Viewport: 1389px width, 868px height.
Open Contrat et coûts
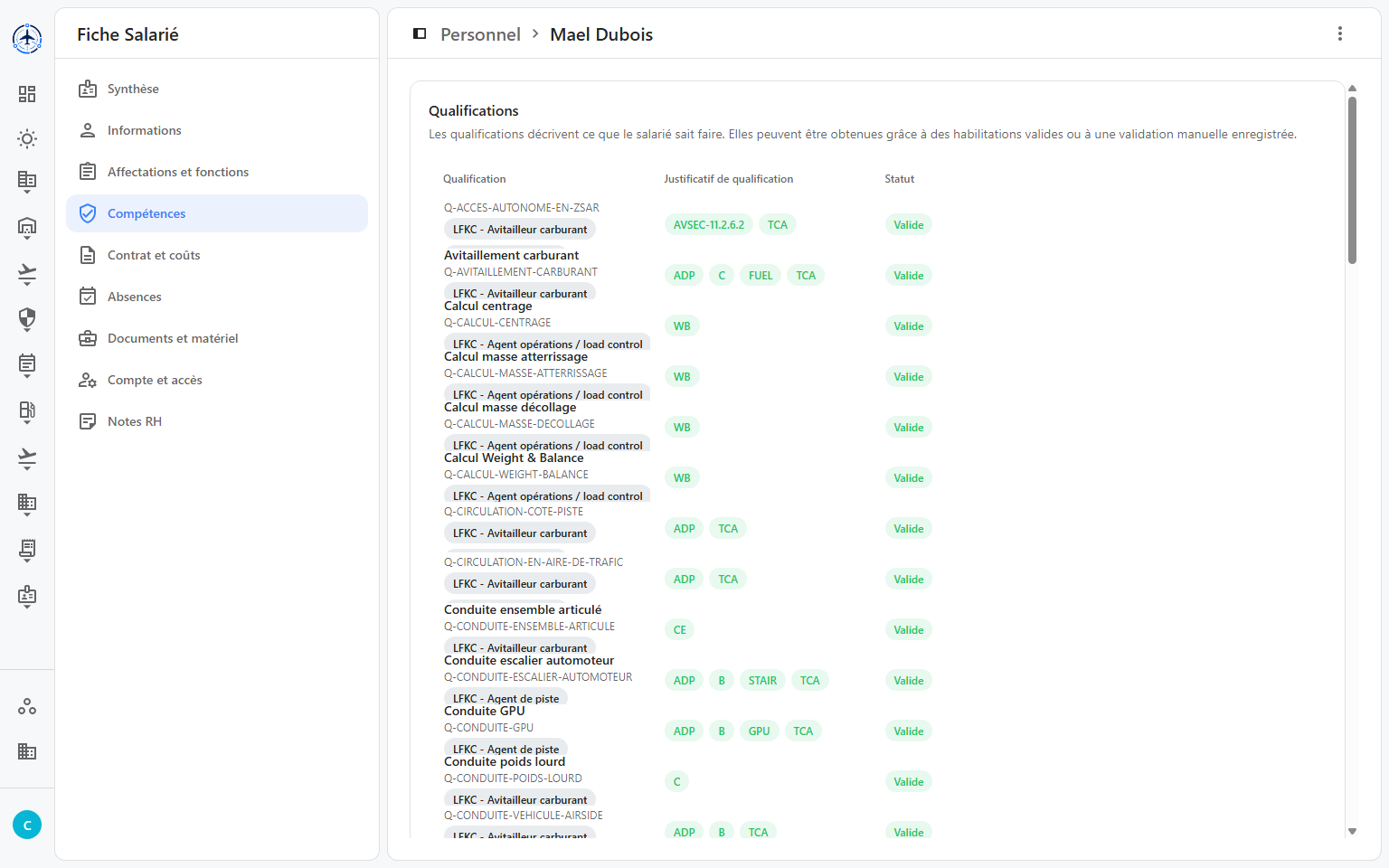pos(217,255)
